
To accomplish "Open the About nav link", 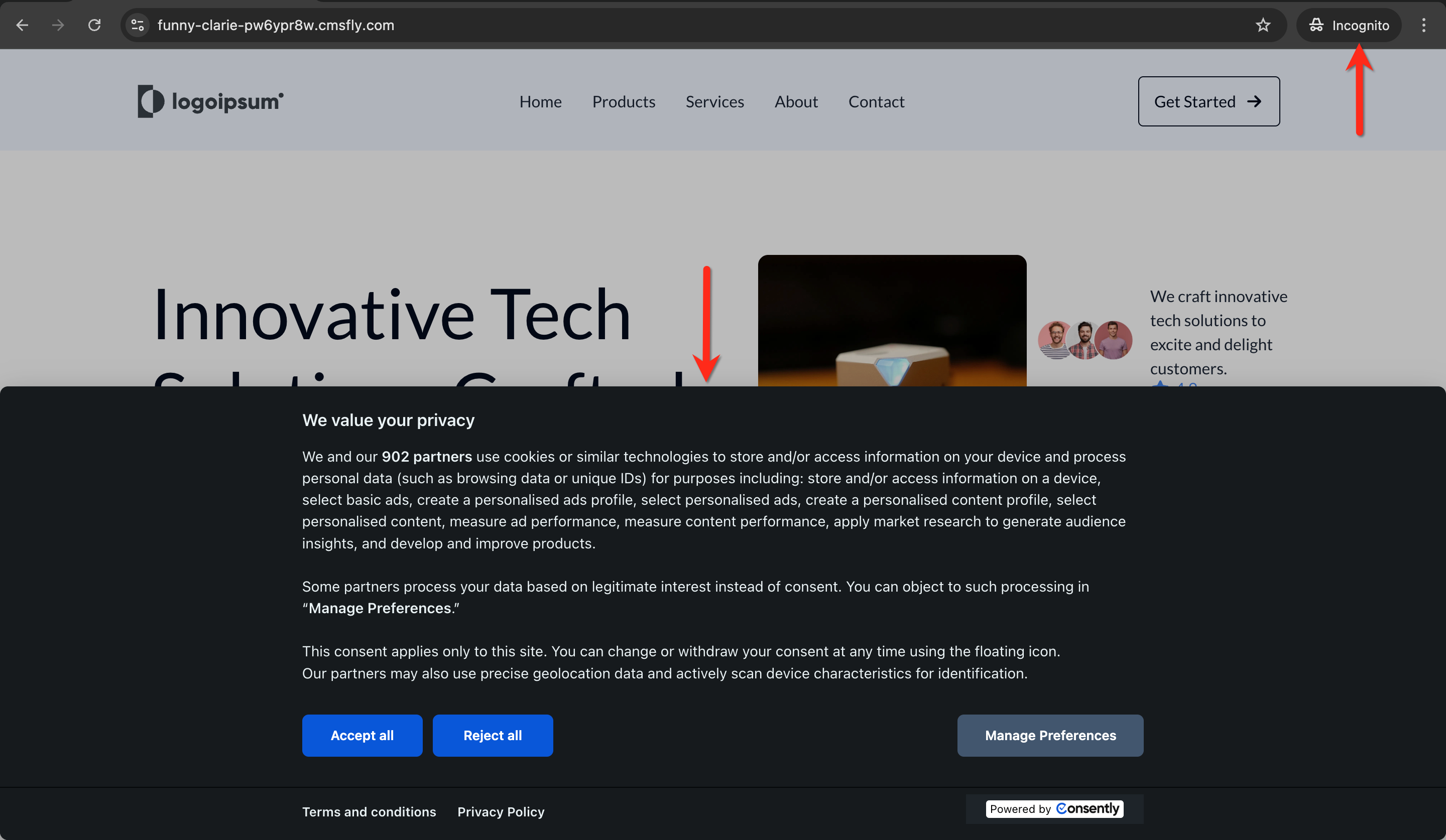I will click(796, 101).
